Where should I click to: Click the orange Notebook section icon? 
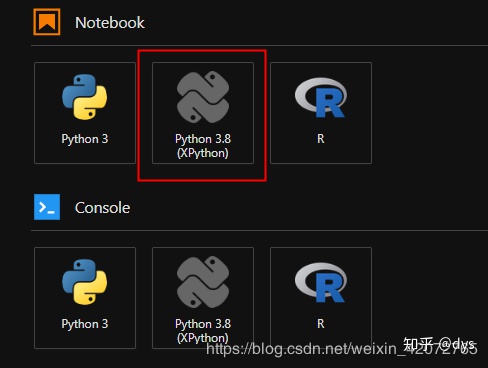[47, 22]
